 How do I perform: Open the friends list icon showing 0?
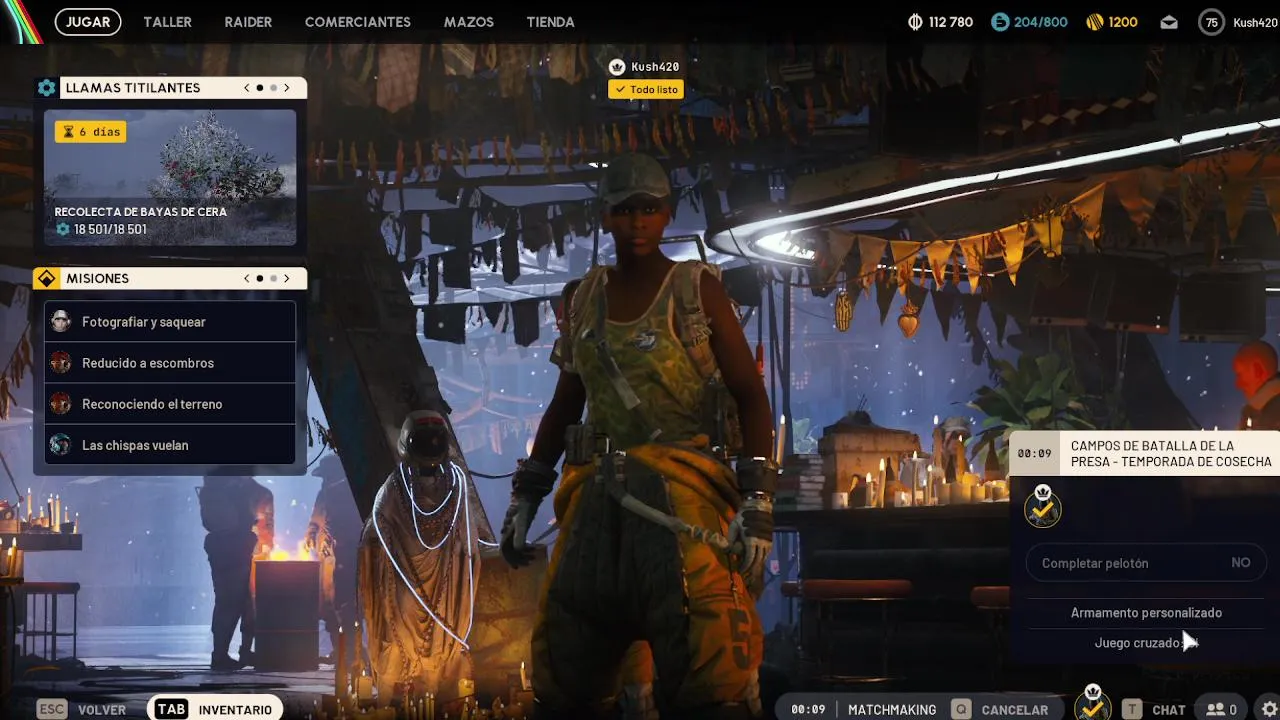click(x=1222, y=710)
